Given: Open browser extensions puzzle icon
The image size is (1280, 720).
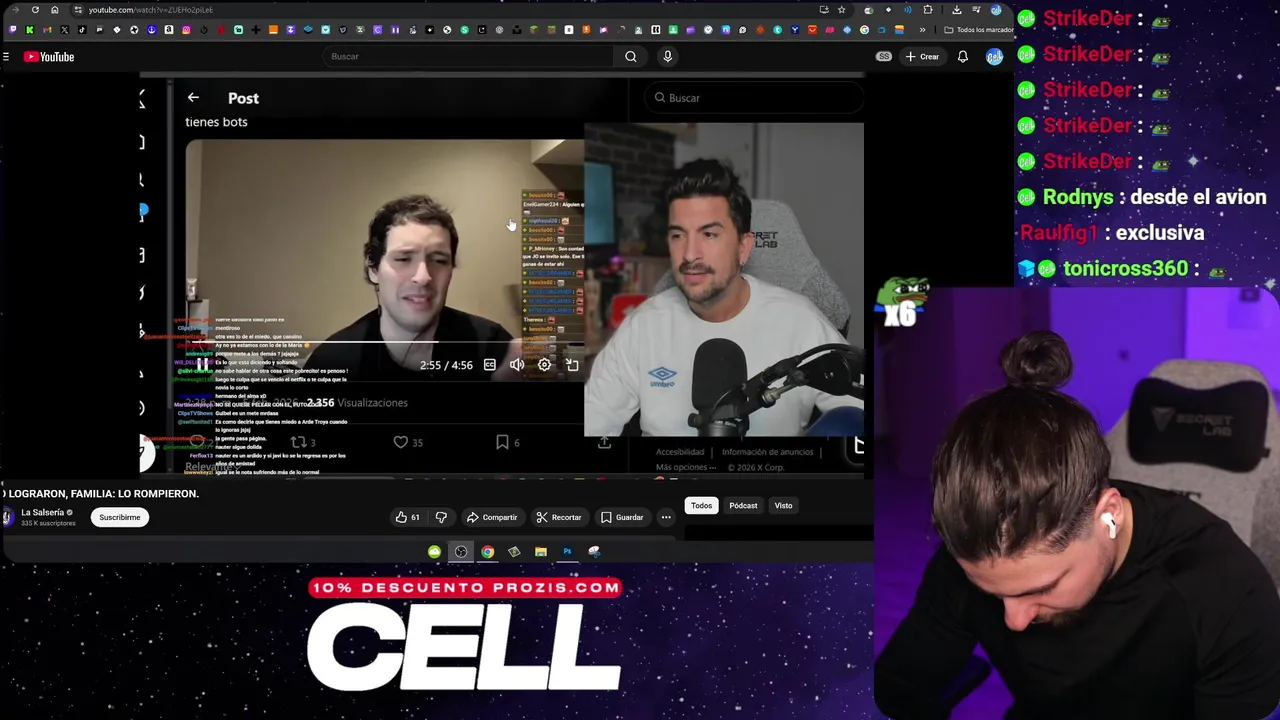Looking at the screenshot, I should pos(928,10).
